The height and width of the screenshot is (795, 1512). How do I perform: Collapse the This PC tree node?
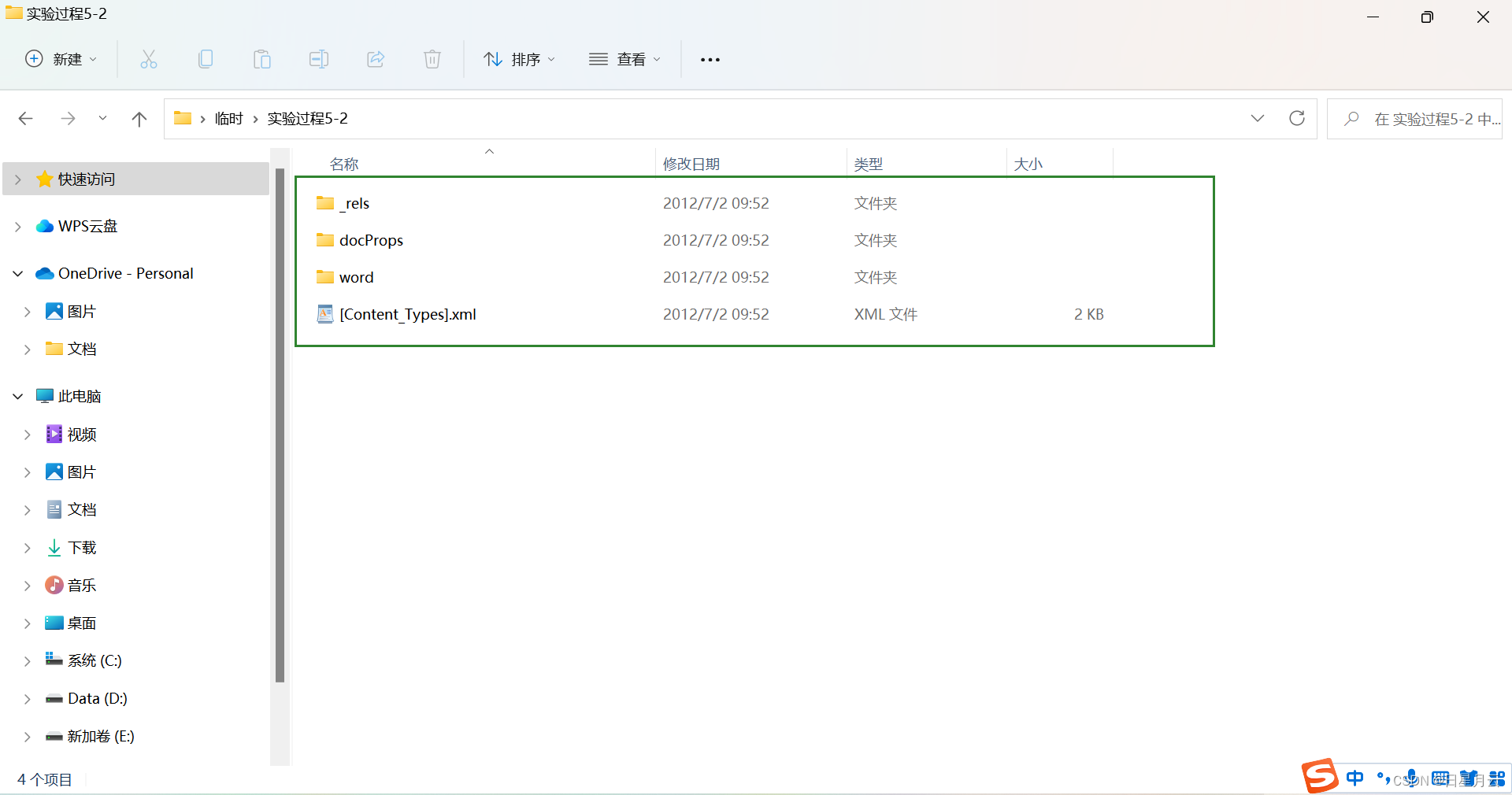18,397
